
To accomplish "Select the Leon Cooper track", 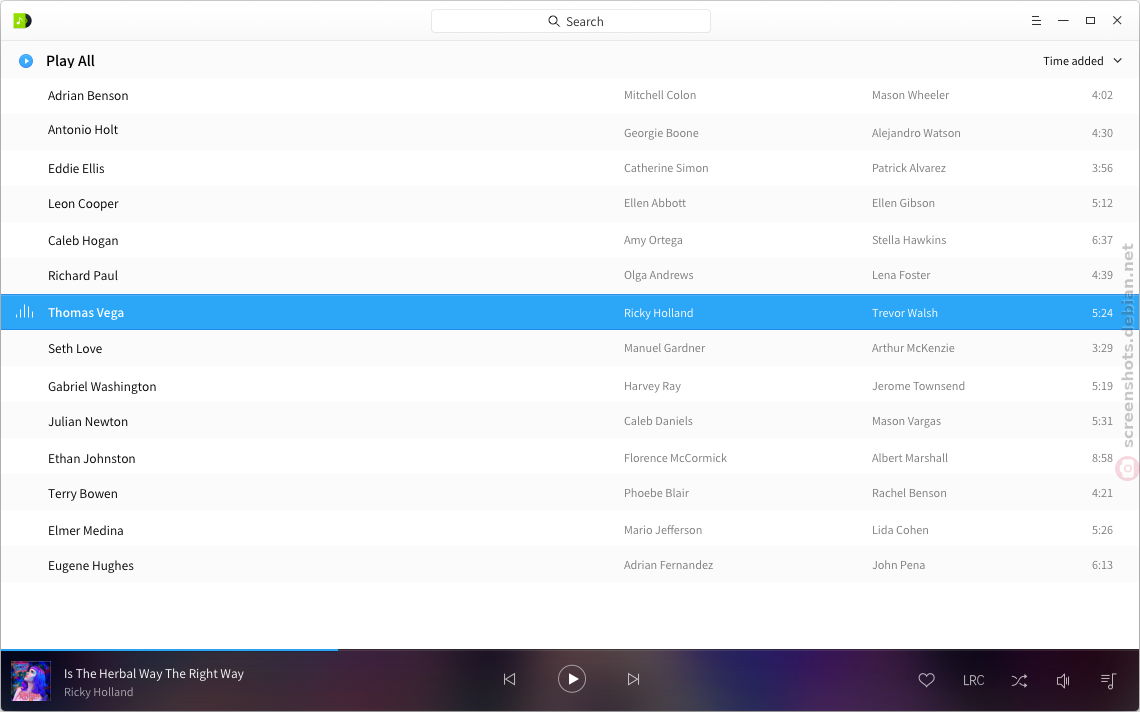I will coord(570,204).
